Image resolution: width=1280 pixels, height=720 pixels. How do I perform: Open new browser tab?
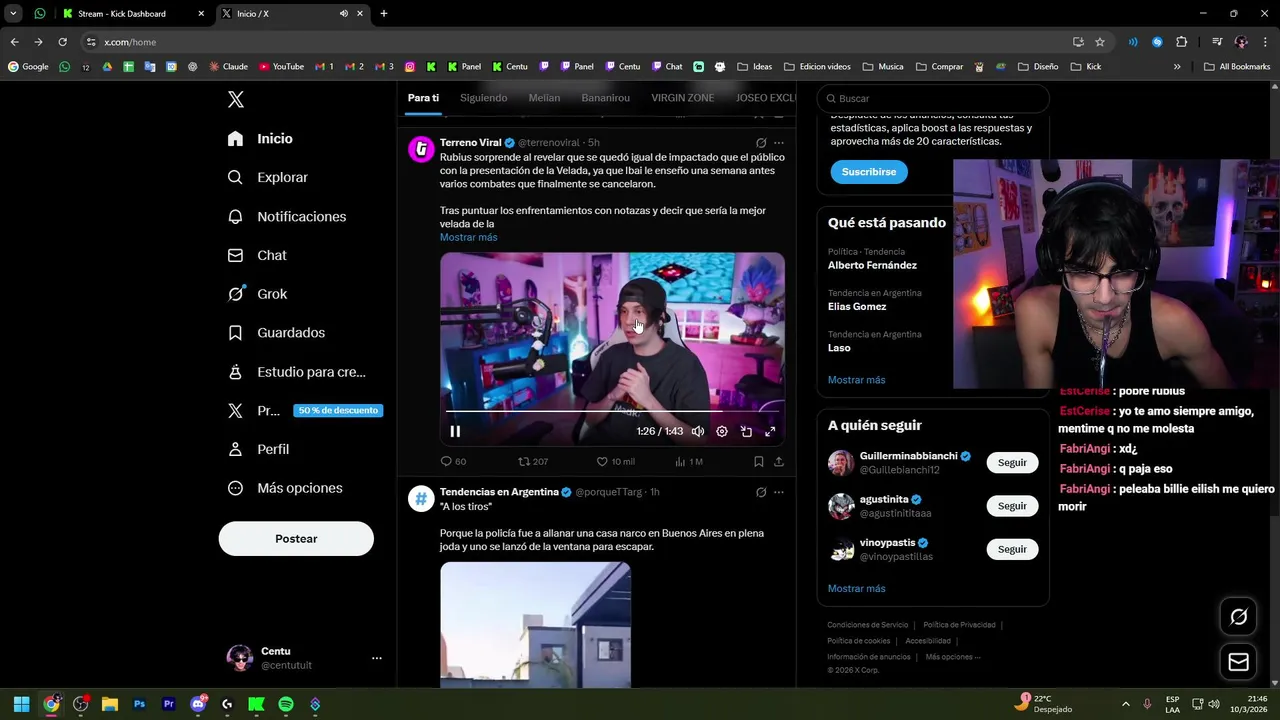pyautogui.click(x=384, y=14)
